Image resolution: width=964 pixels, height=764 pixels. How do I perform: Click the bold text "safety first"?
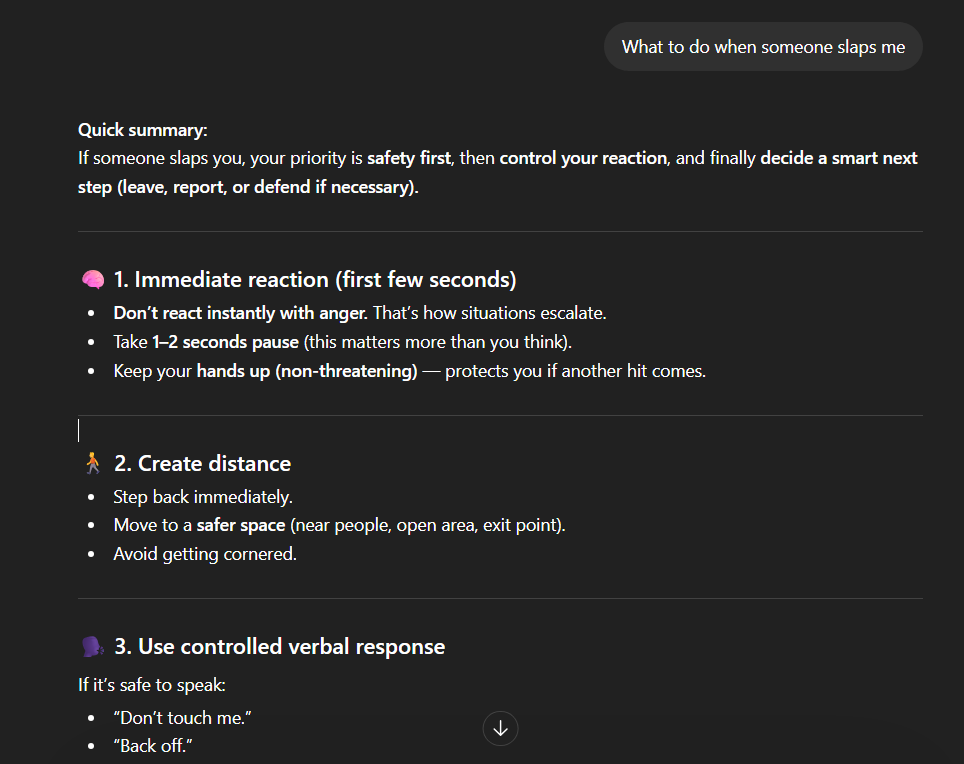click(x=409, y=159)
